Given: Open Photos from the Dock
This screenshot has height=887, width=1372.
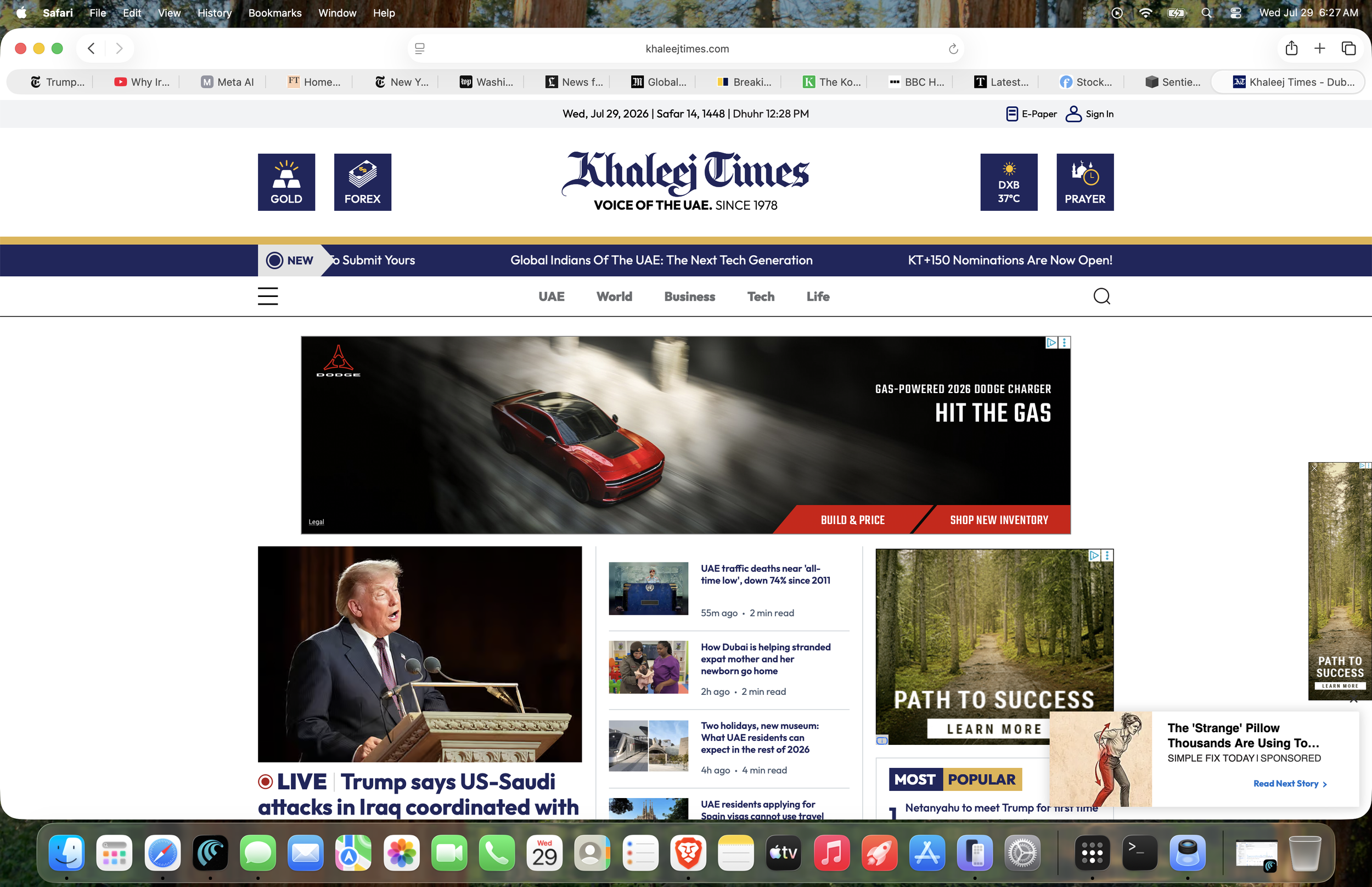Looking at the screenshot, I should [401, 852].
